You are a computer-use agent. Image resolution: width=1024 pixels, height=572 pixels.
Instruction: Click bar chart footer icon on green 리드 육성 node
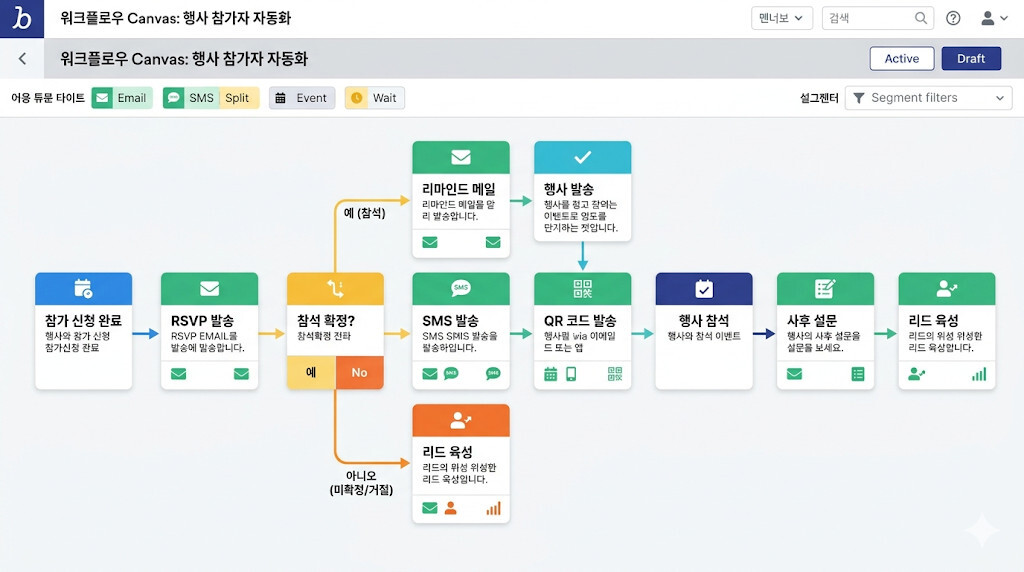tap(979, 374)
